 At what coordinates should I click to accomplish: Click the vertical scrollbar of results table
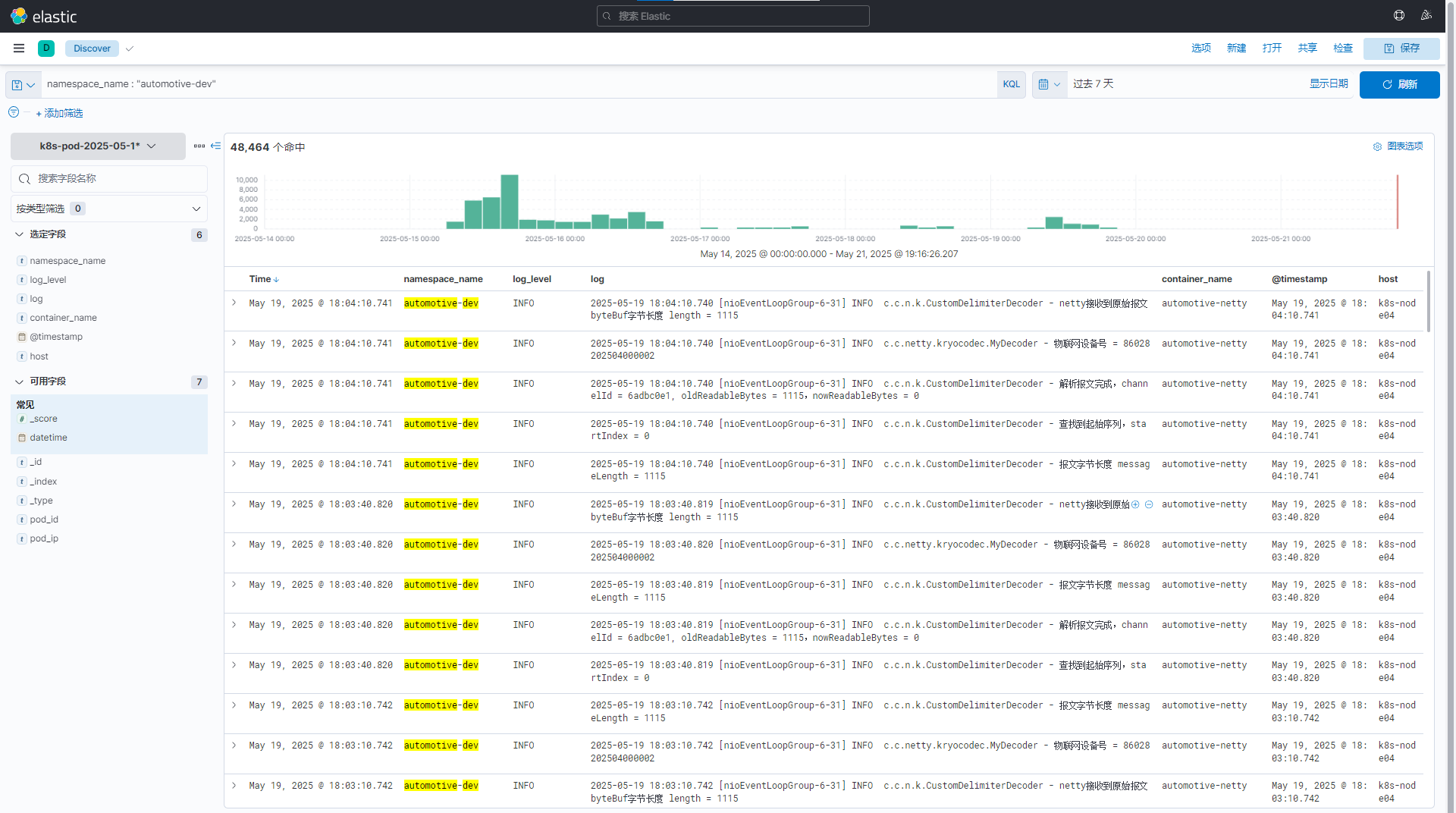1429,302
